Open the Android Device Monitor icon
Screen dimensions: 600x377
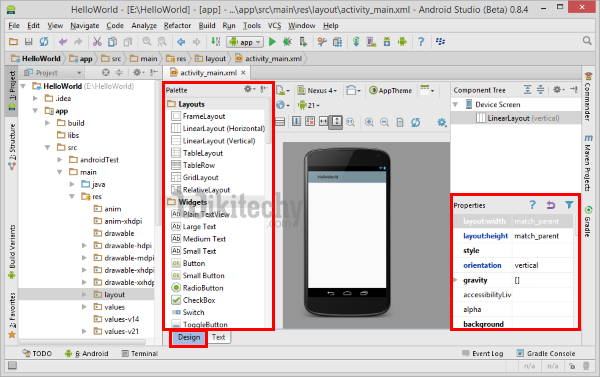click(402, 42)
